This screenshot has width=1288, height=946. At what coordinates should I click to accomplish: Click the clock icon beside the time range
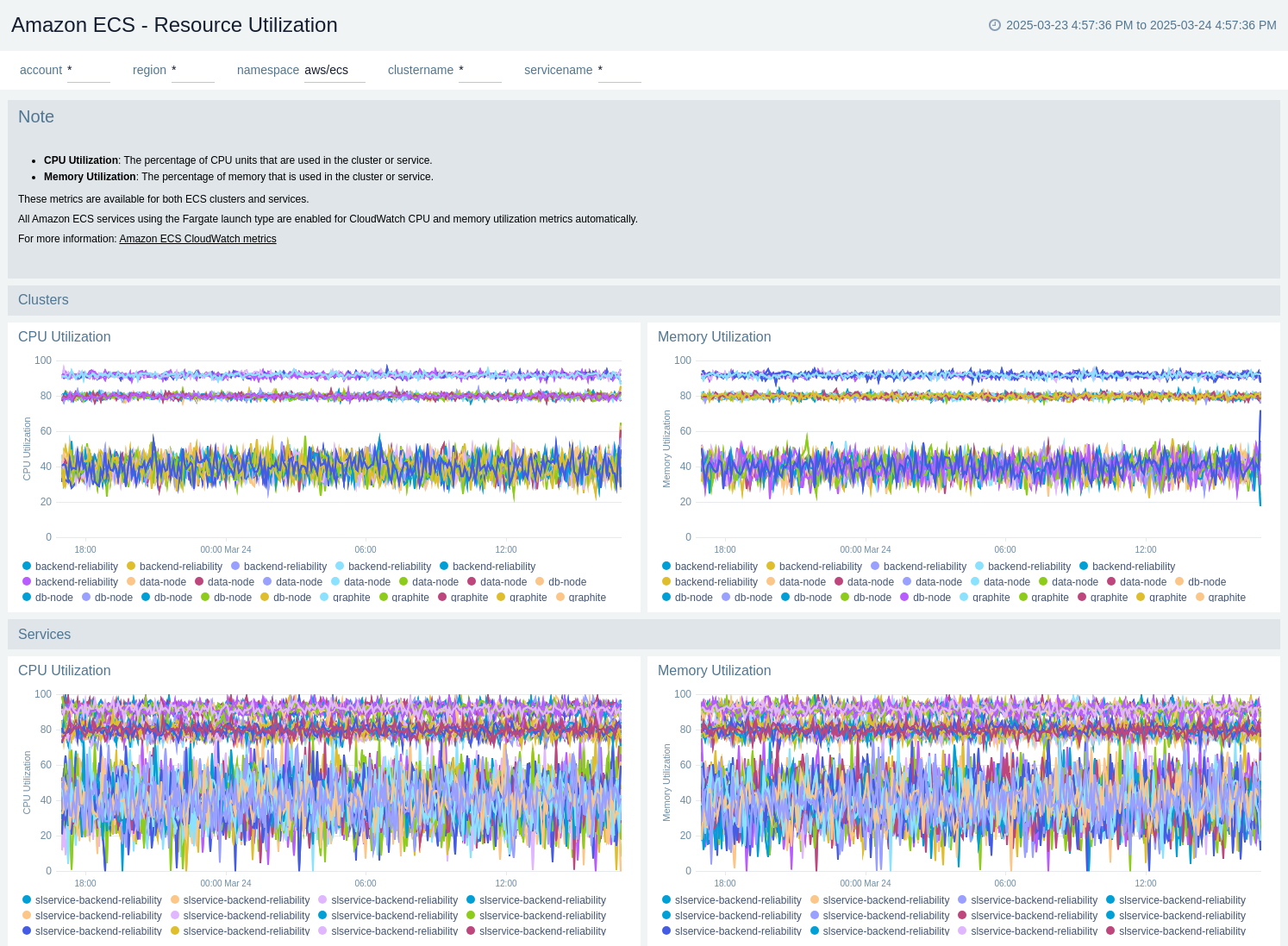click(994, 25)
